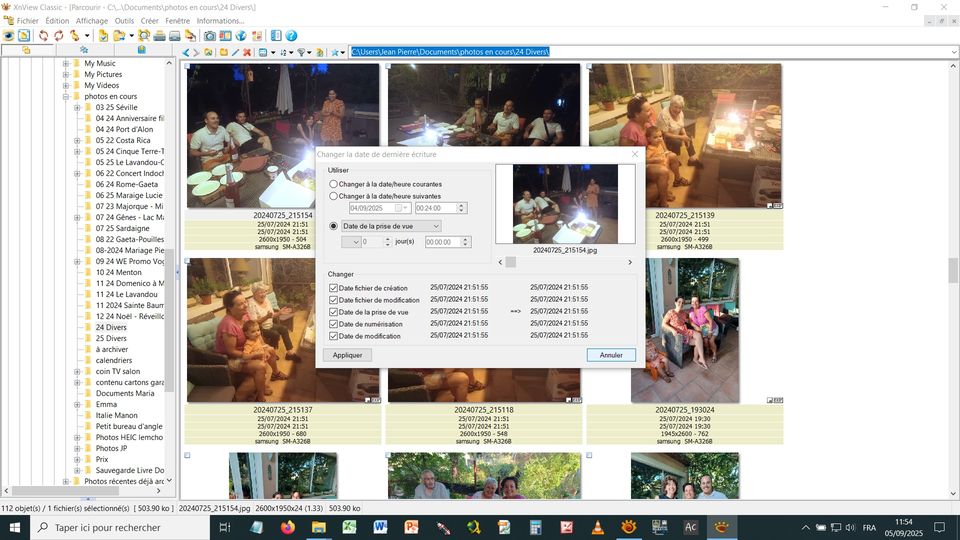Viewport: 960px width, 540px height.
Task: Go back with the blue left arrow
Action: tap(186, 53)
